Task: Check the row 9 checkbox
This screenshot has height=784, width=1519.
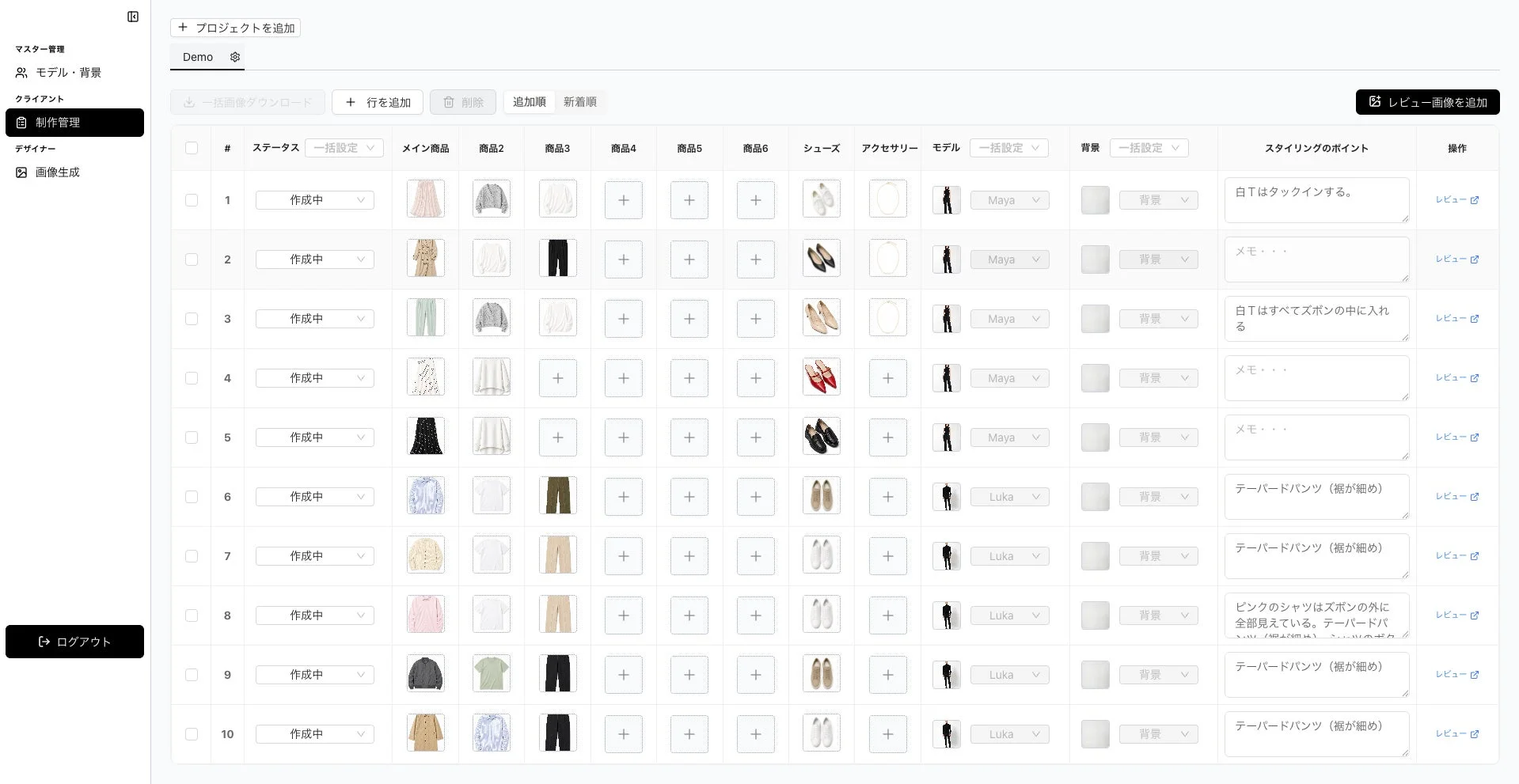Action: click(192, 675)
